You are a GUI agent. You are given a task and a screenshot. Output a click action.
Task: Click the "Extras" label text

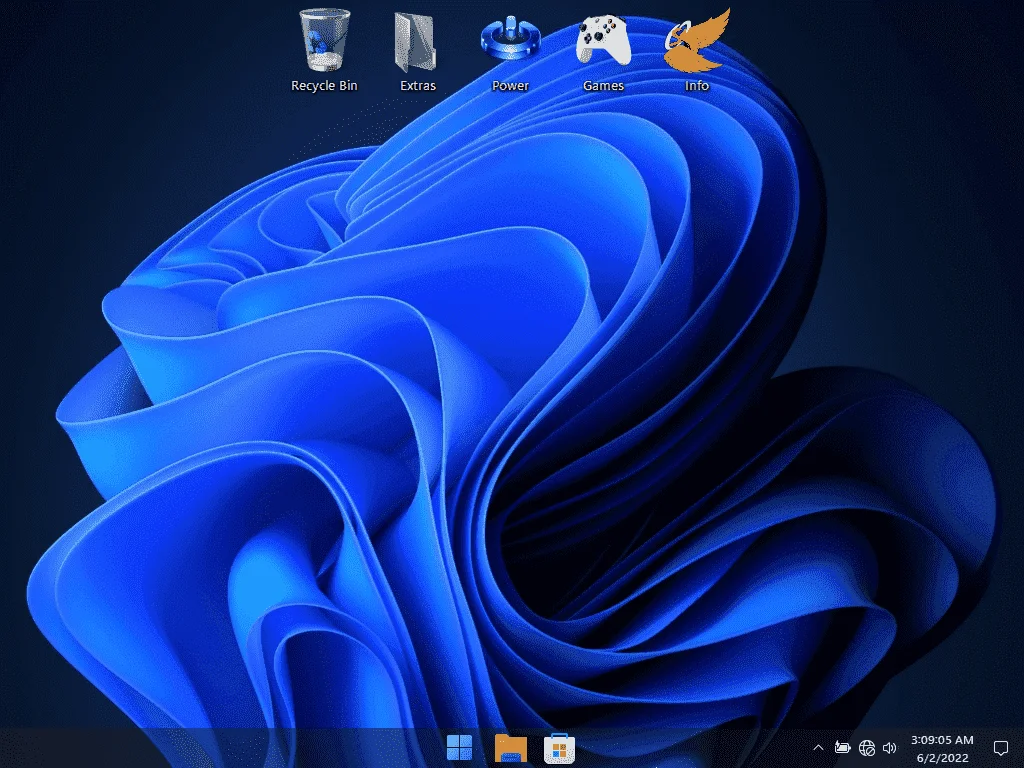pyautogui.click(x=418, y=86)
